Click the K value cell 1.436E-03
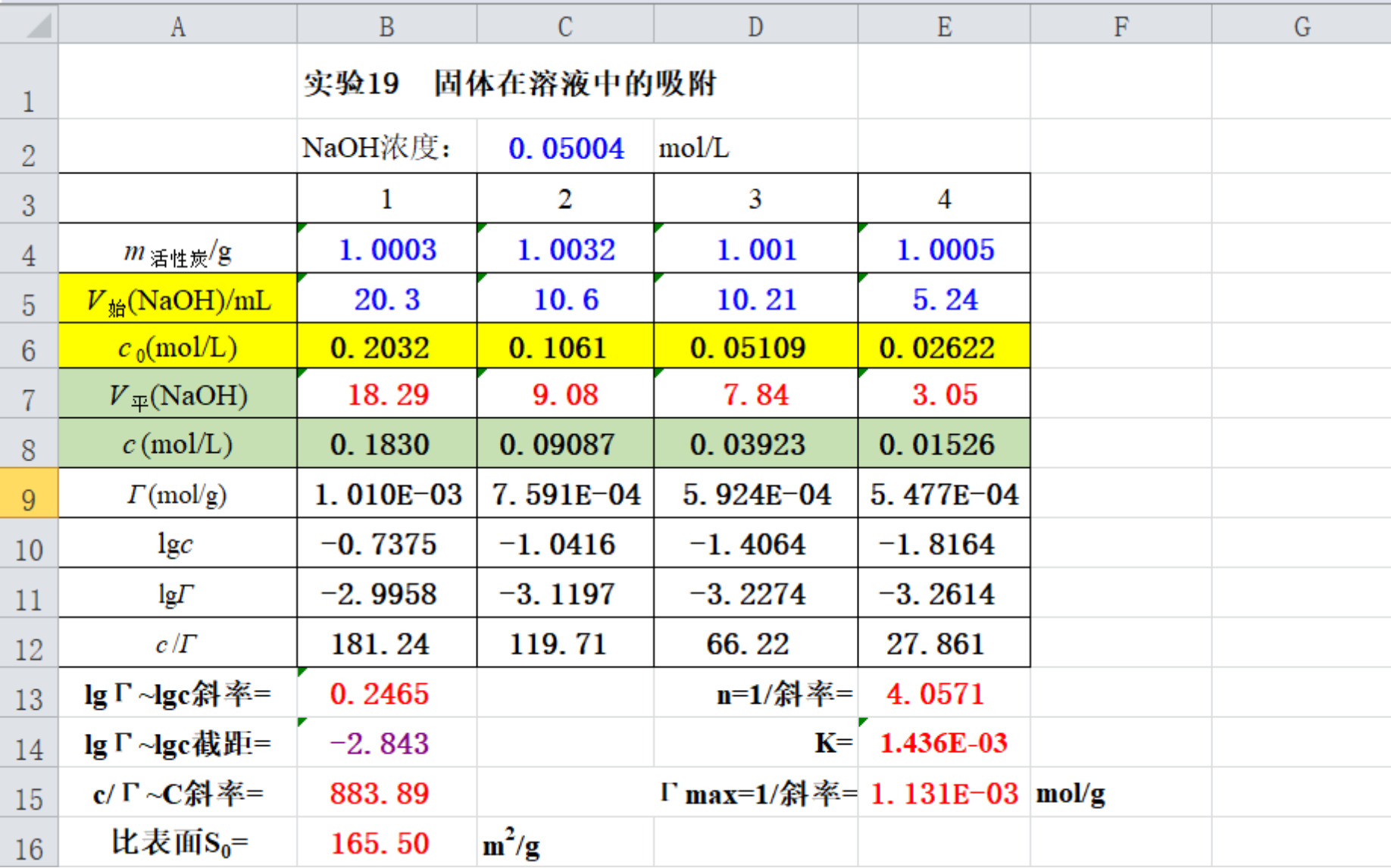The height and width of the screenshot is (868, 1391). 943,743
